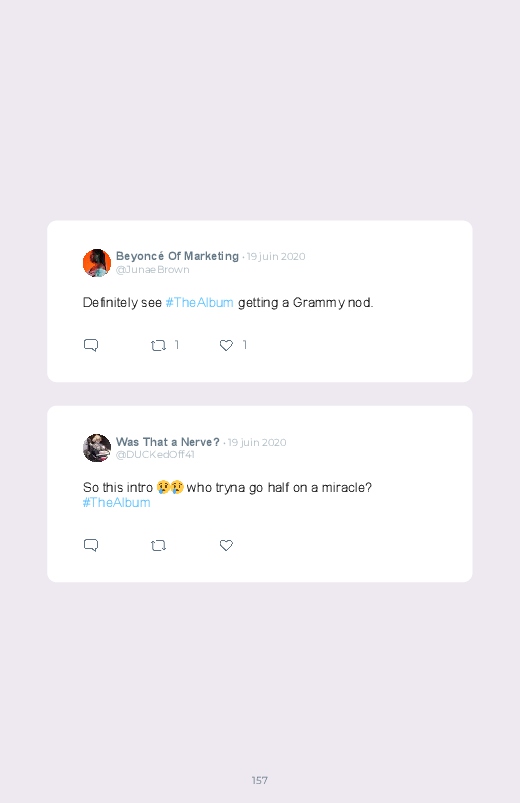Open #TheAlbum hashtag in second tweet
520x803 pixels.
(x=116, y=502)
